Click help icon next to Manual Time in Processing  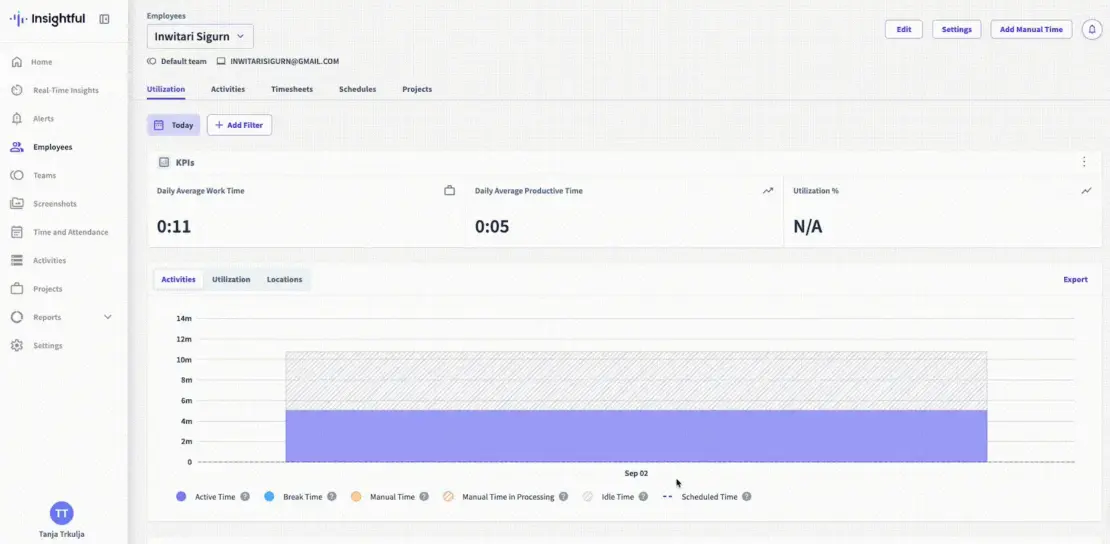point(563,497)
